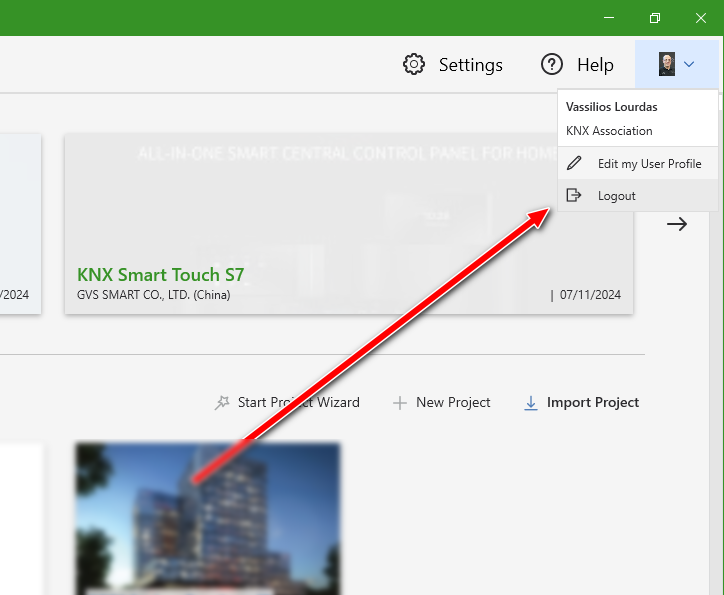Click the Start Project Wizard wand icon
Image resolution: width=724 pixels, height=595 pixels.
pos(222,403)
